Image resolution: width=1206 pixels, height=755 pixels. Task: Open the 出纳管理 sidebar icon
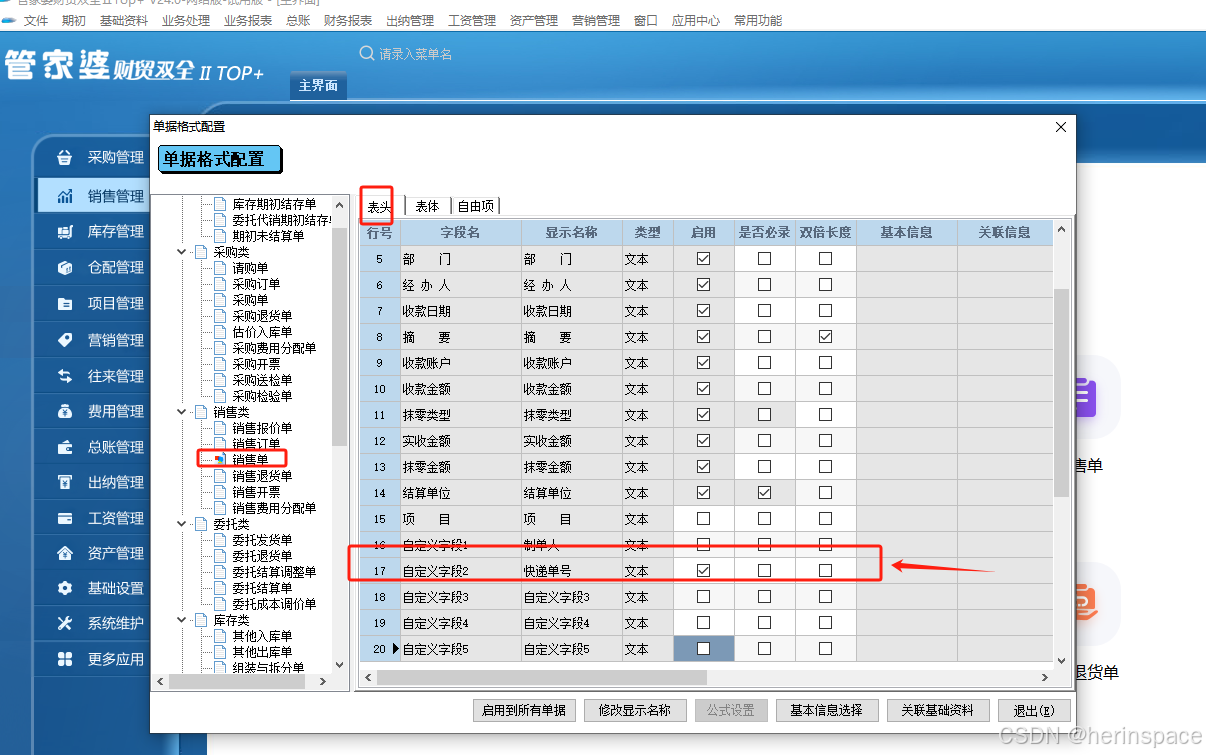click(x=65, y=483)
